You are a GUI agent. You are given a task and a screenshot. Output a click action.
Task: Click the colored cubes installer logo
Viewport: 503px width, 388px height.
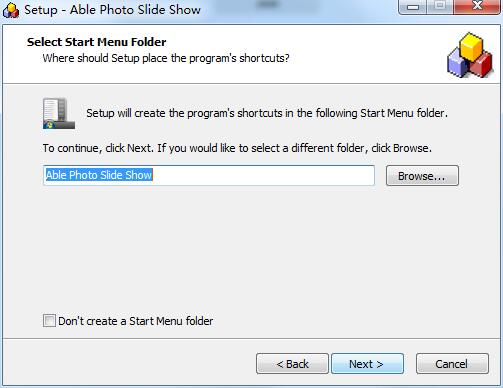tap(470, 55)
